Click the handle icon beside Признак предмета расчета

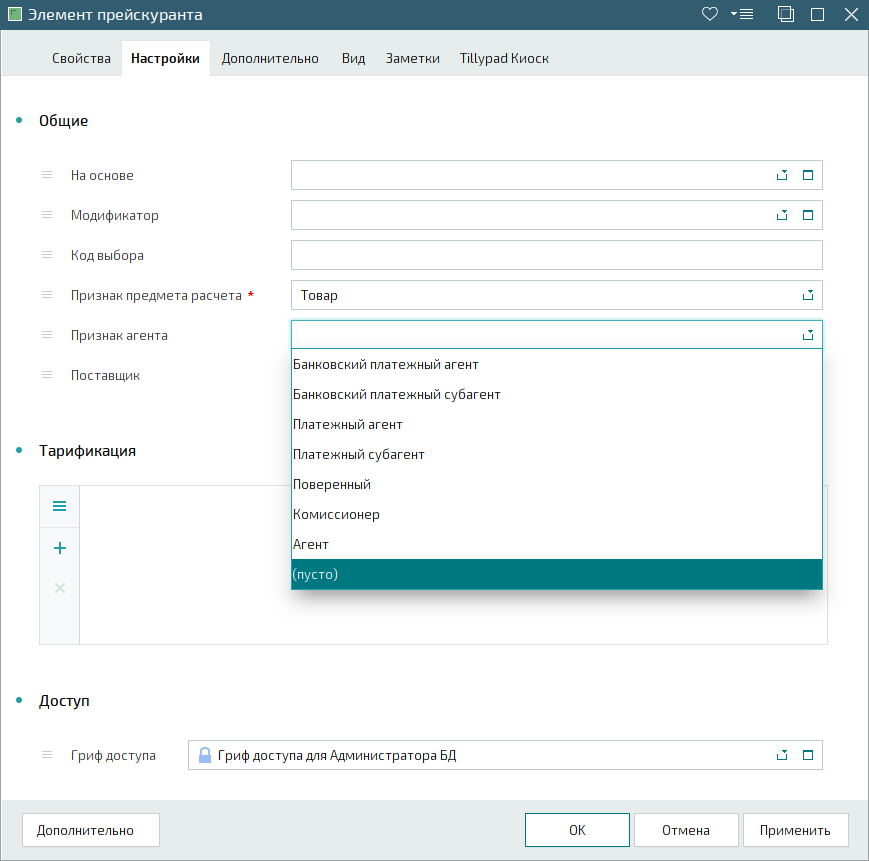pyautogui.click(x=47, y=295)
